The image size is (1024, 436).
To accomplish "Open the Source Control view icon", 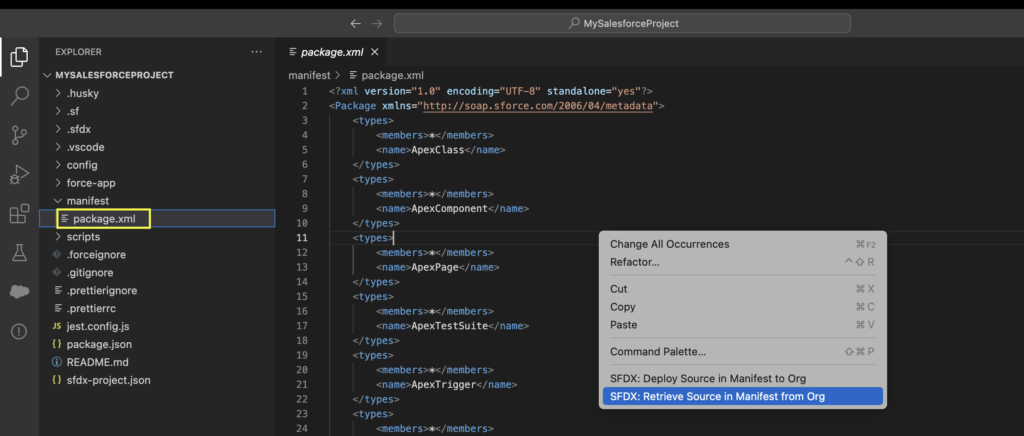I will click(x=20, y=135).
